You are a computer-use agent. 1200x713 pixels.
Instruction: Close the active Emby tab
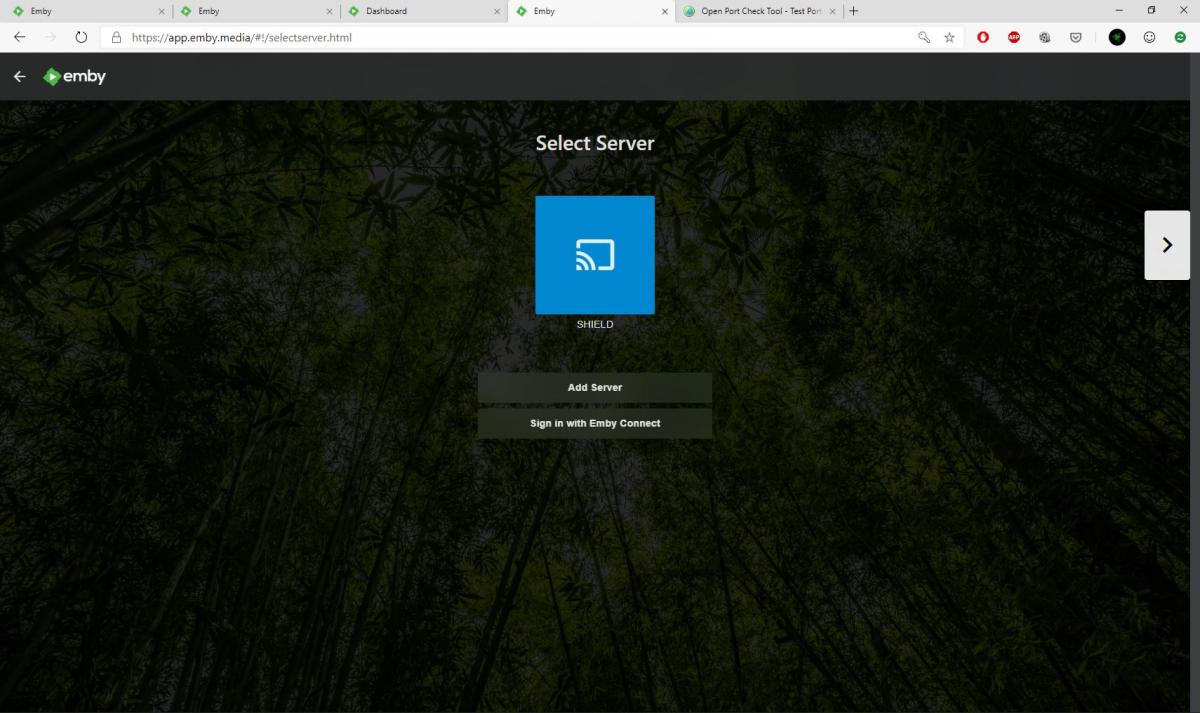664,12
